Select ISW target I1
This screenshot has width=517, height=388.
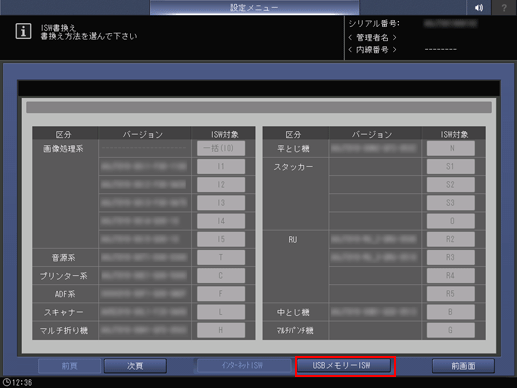tap(221, 166)
